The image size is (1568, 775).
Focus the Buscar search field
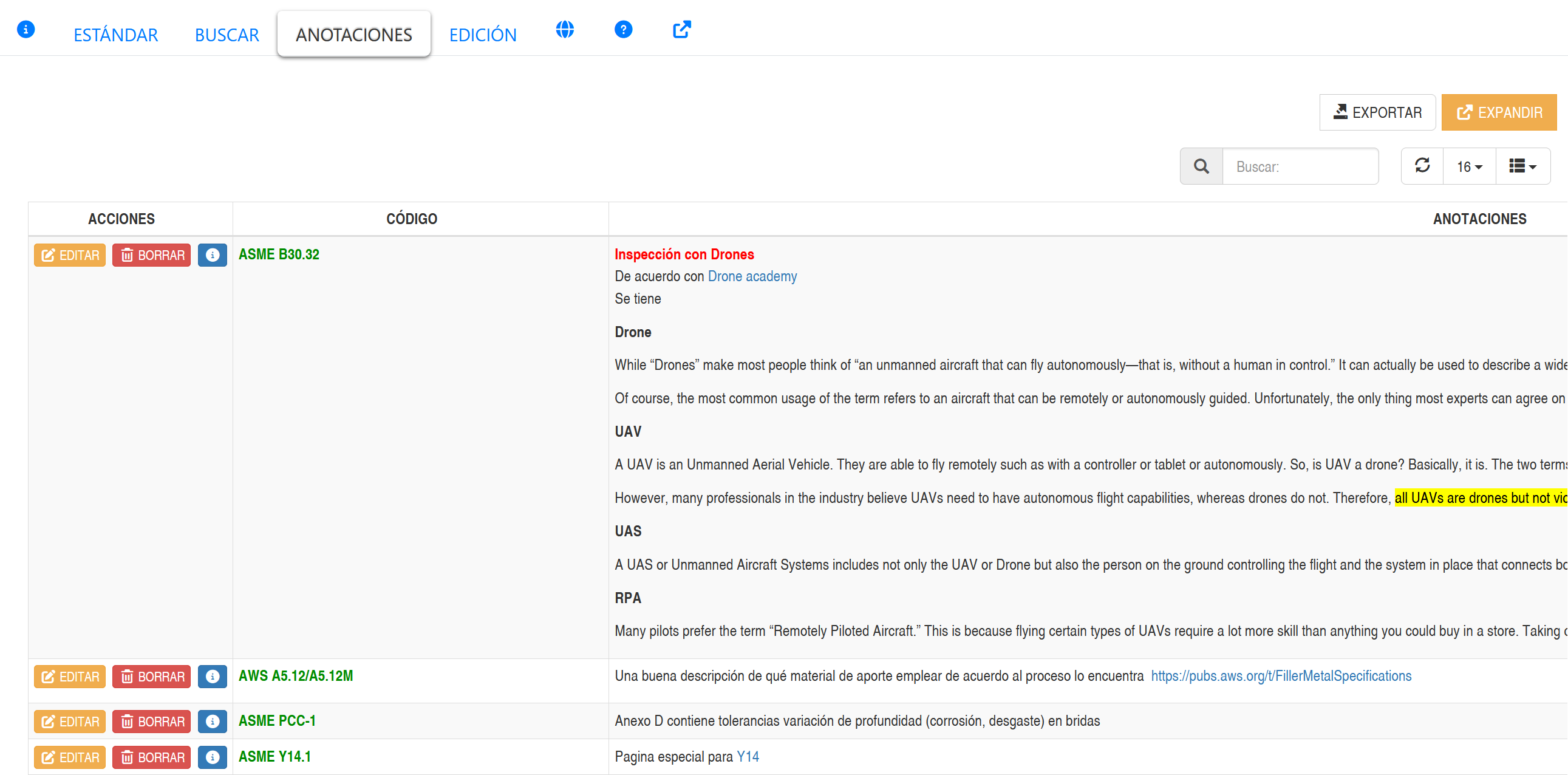click(1300, 166)
